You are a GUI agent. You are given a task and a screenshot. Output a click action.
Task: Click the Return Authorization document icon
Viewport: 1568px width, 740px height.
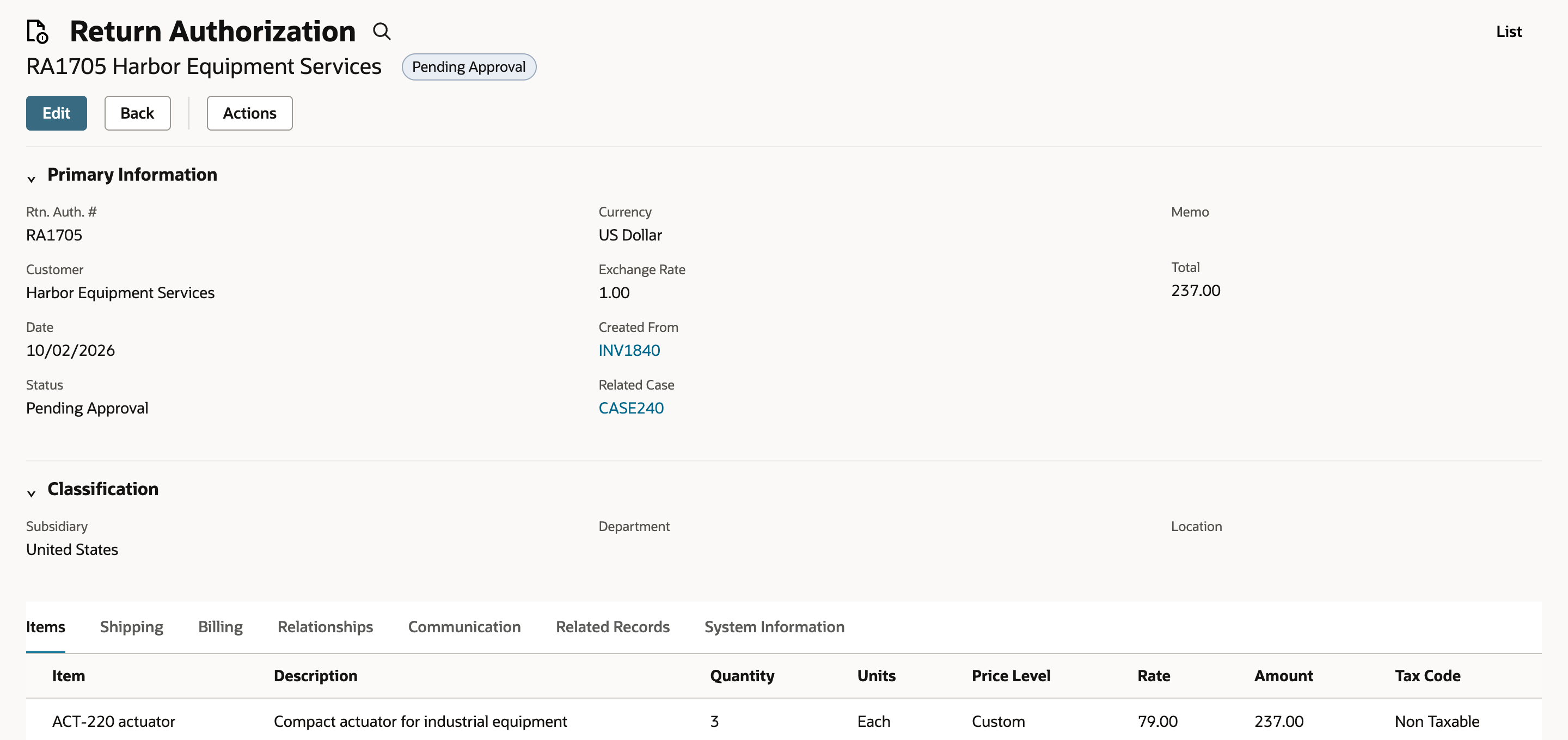point(38,32)
